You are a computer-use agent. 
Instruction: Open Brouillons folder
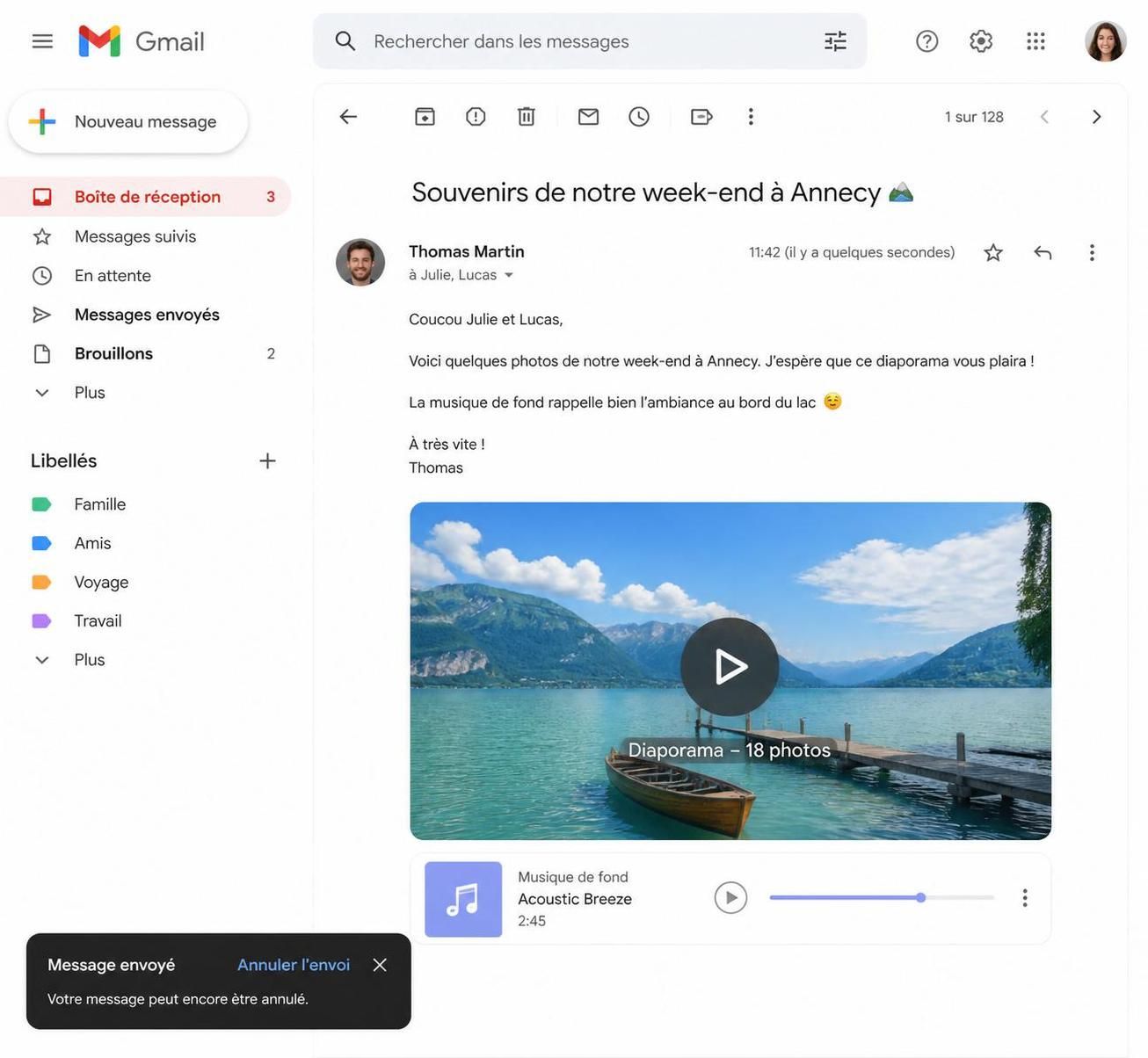tap(113, 353)
